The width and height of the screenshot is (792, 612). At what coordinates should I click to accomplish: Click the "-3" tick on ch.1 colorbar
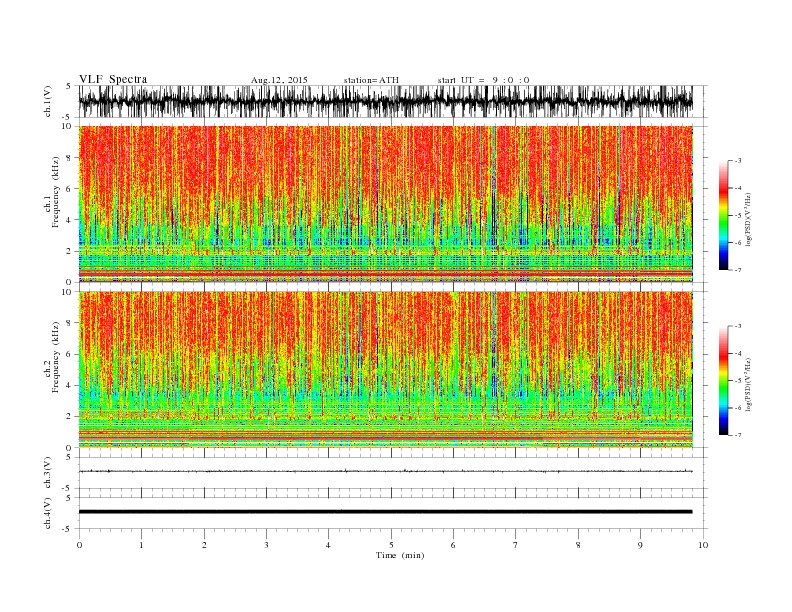pos(737,161)
